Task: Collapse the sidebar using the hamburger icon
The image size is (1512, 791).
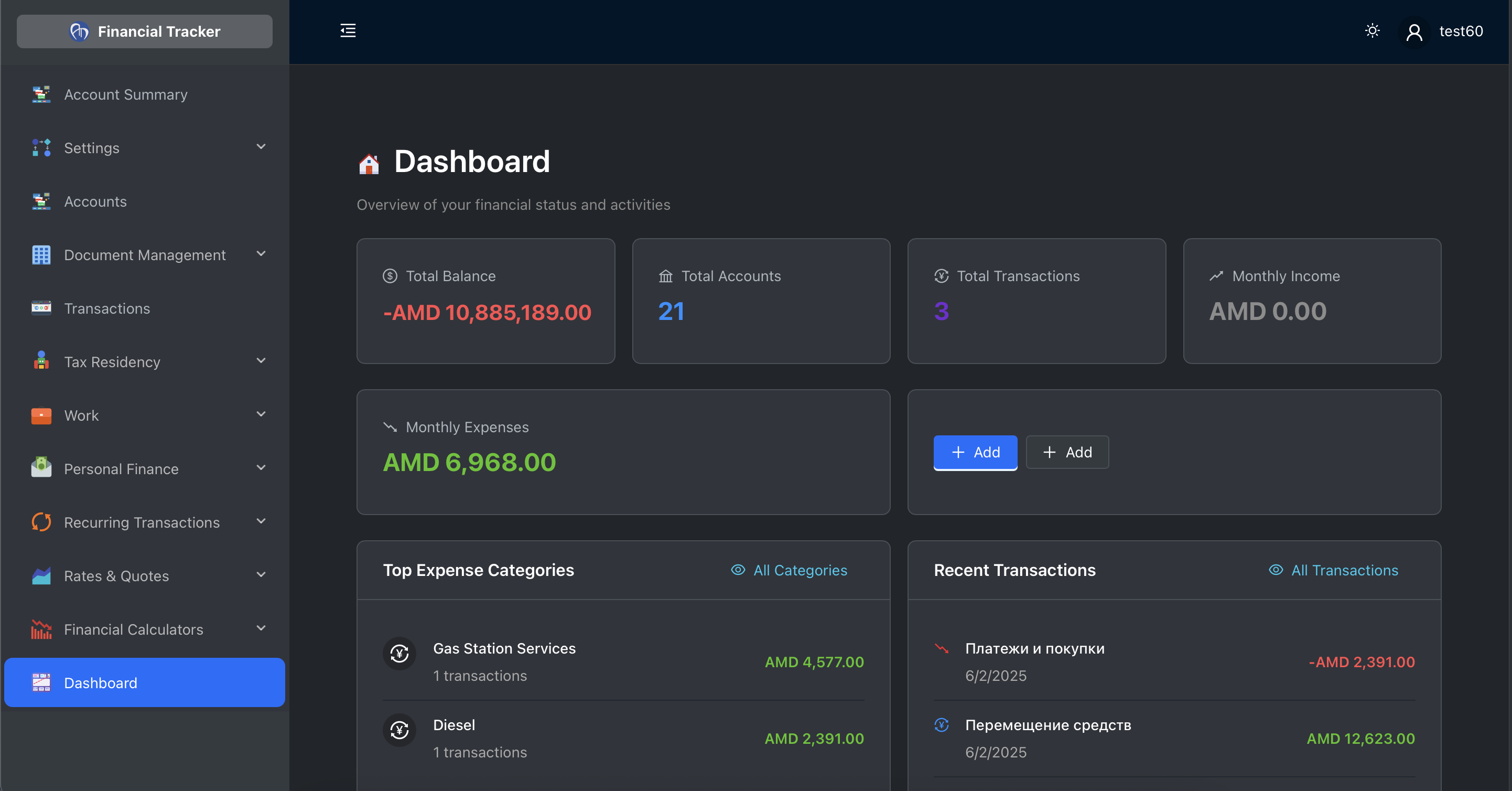Action: tap(348, 30)
